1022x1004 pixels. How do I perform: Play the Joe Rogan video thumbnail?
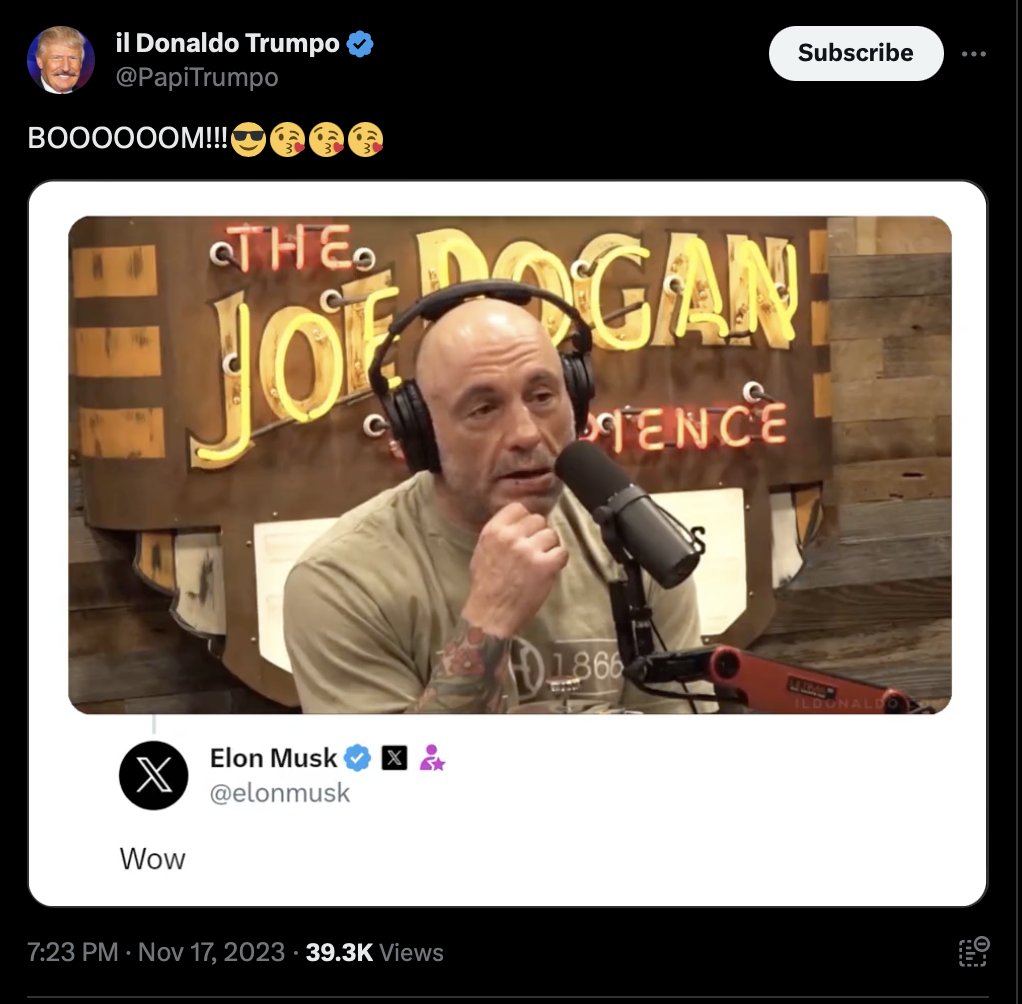pyautogui.click(x=510, y=465)
